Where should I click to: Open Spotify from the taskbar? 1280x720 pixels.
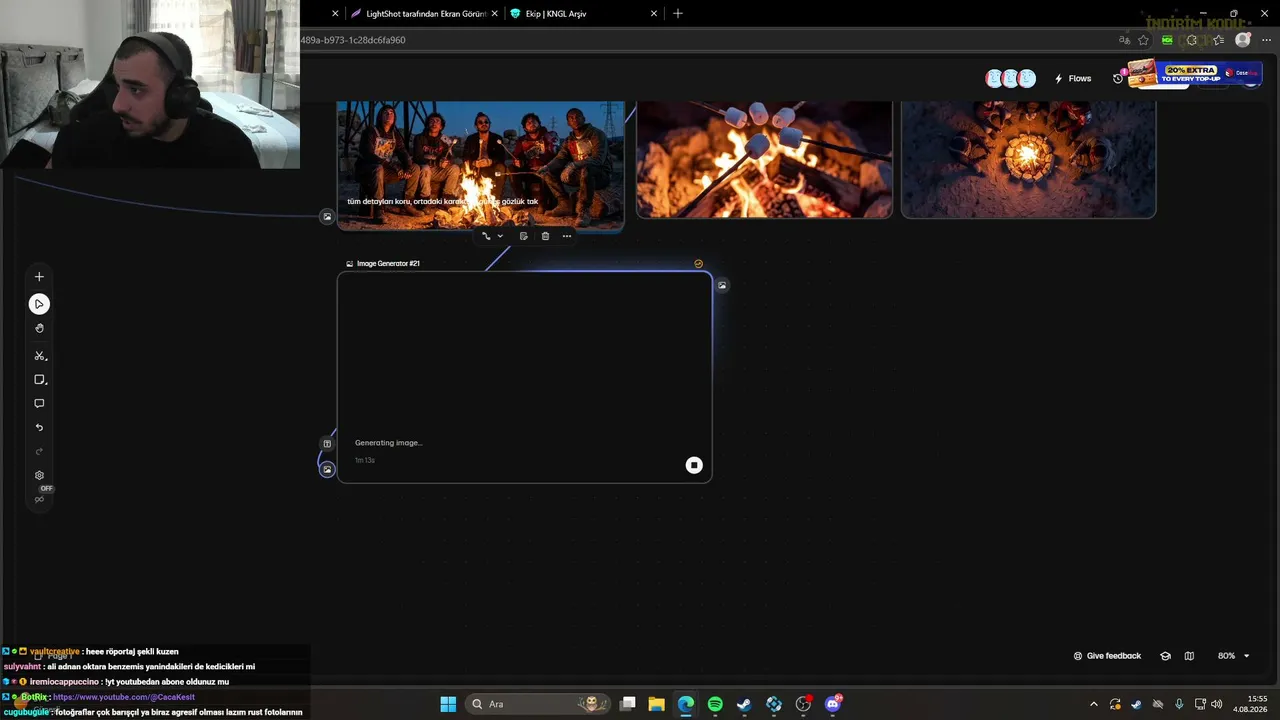click(715, 704)
